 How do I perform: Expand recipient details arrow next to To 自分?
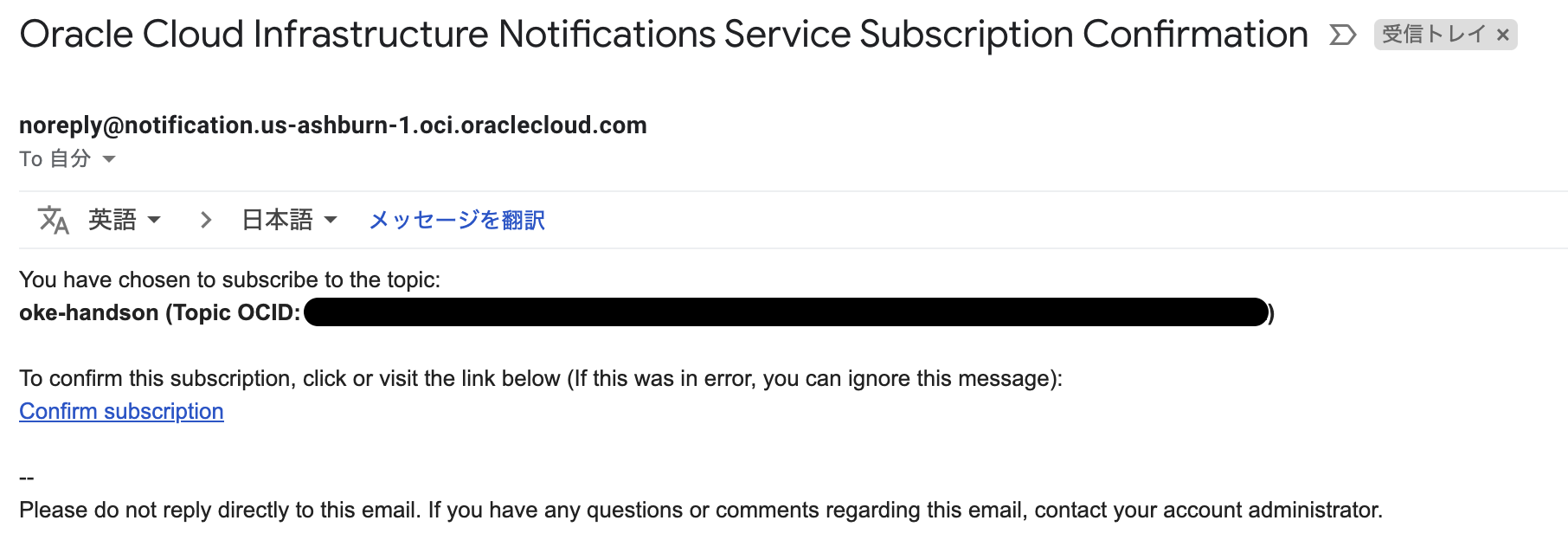(109, 159)
